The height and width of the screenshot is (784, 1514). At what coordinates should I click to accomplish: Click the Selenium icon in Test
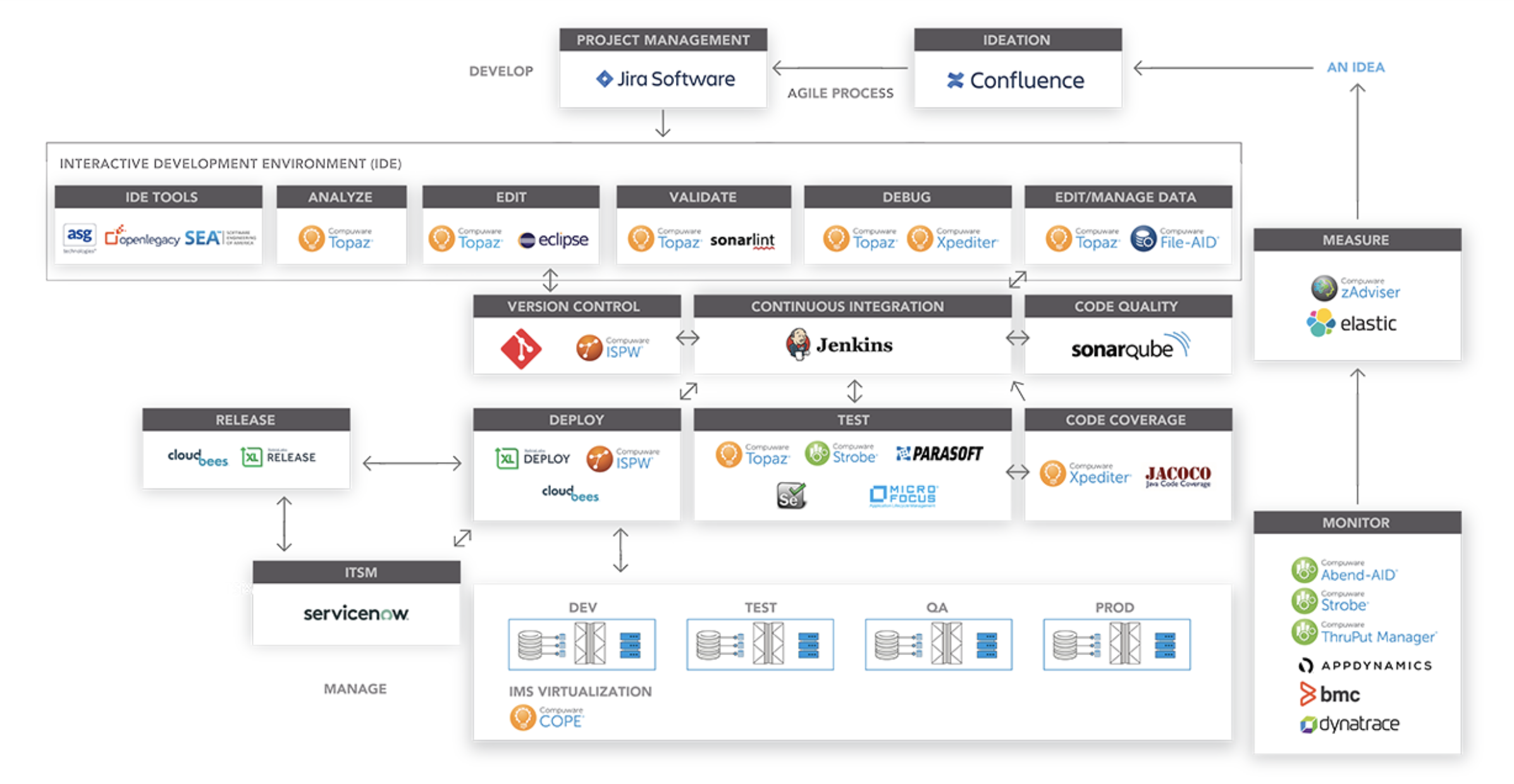click(x=791, y=496)
